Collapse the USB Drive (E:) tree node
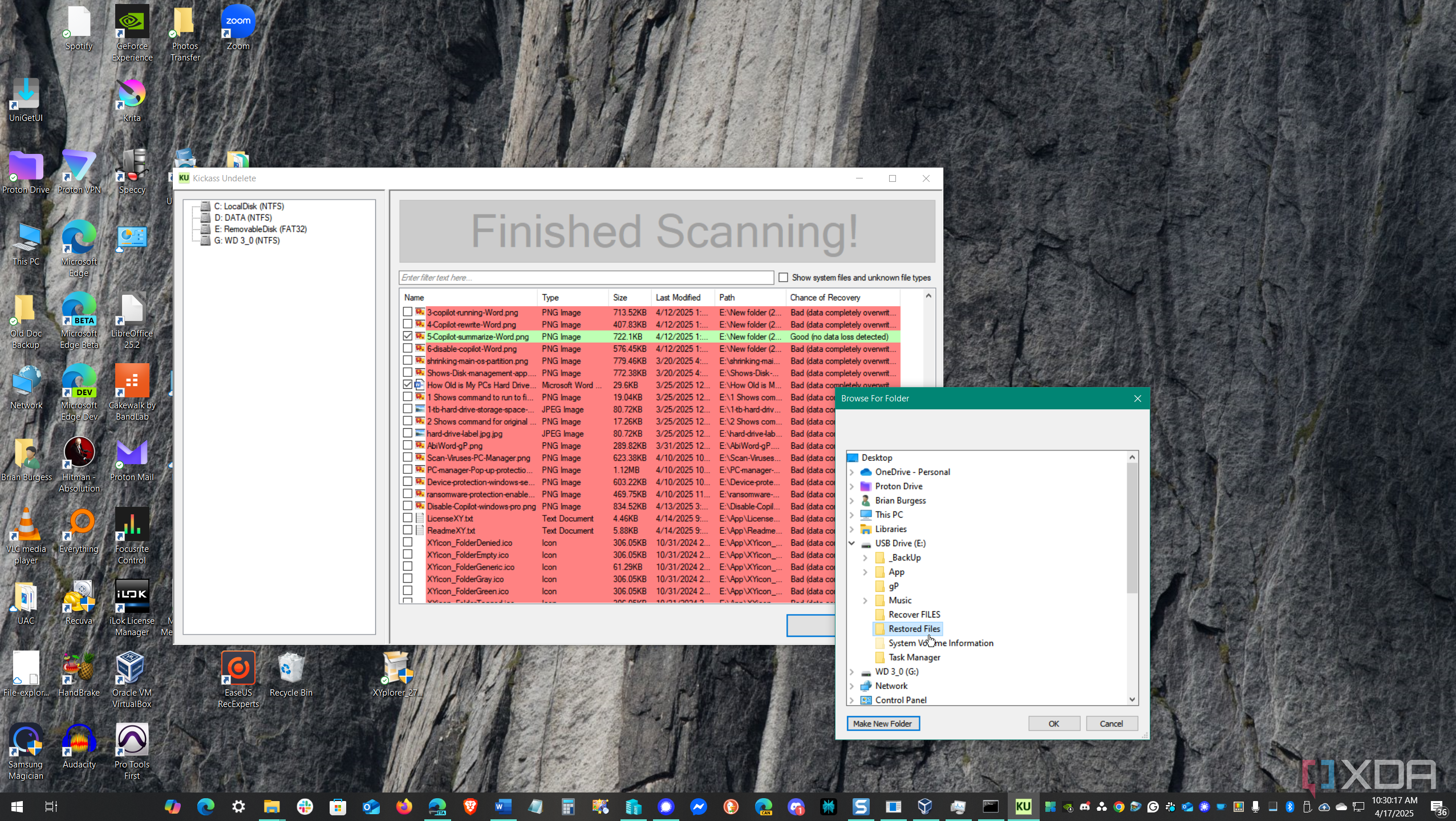The image size is (1456, 821). click(852, 543)
